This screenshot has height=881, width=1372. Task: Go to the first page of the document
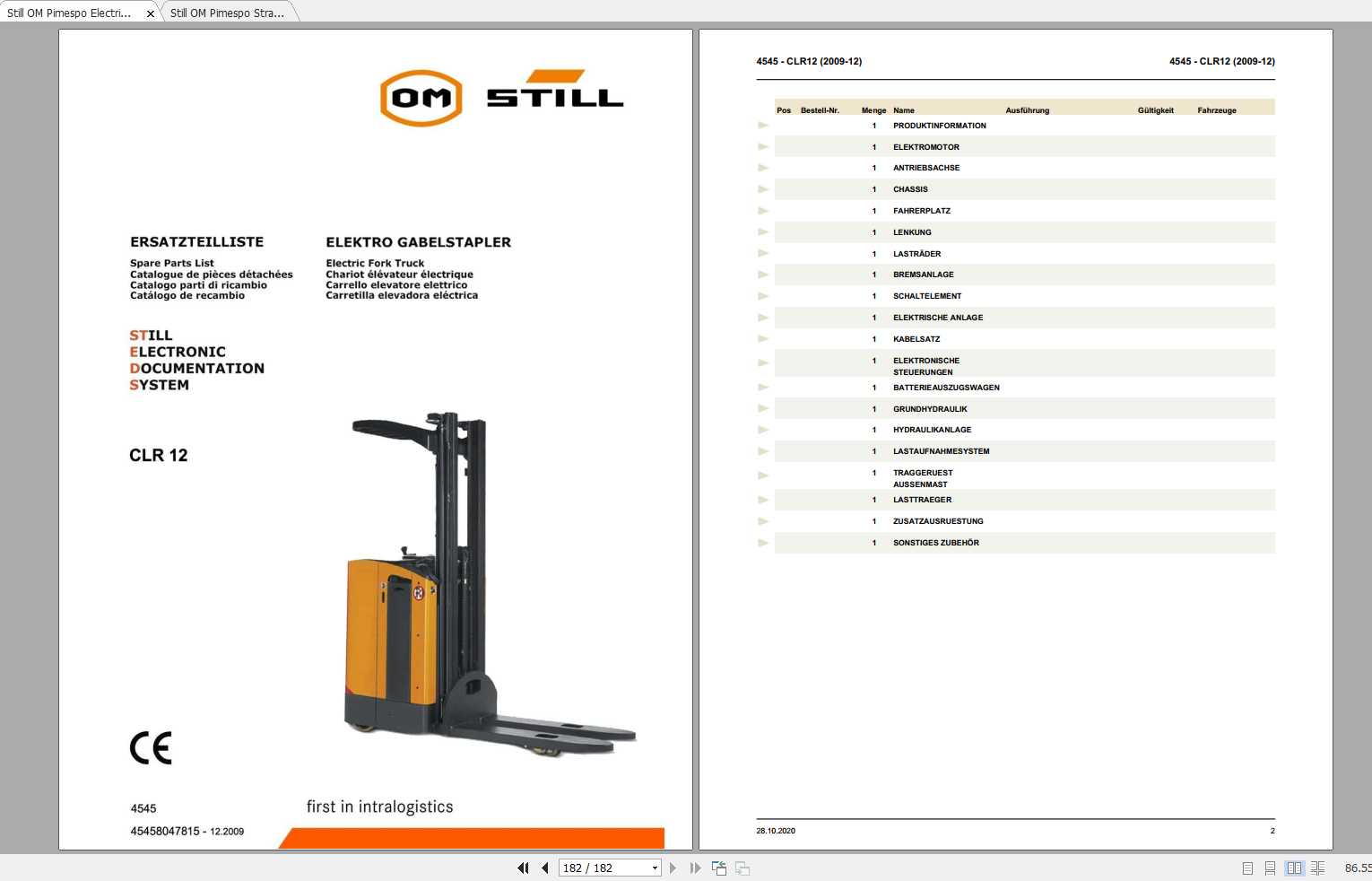click(x=523, y=868)
